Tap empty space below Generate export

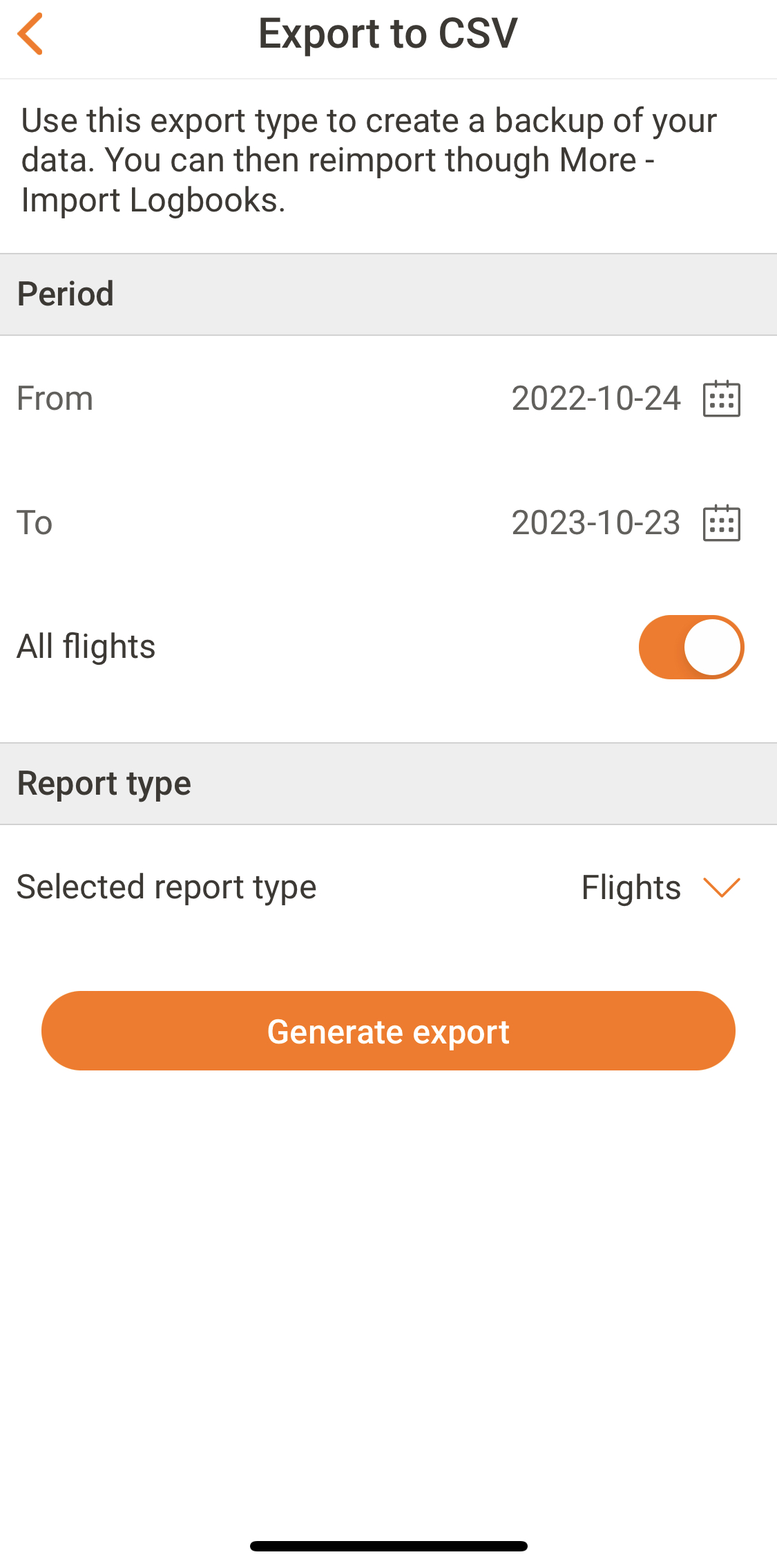388,1278
